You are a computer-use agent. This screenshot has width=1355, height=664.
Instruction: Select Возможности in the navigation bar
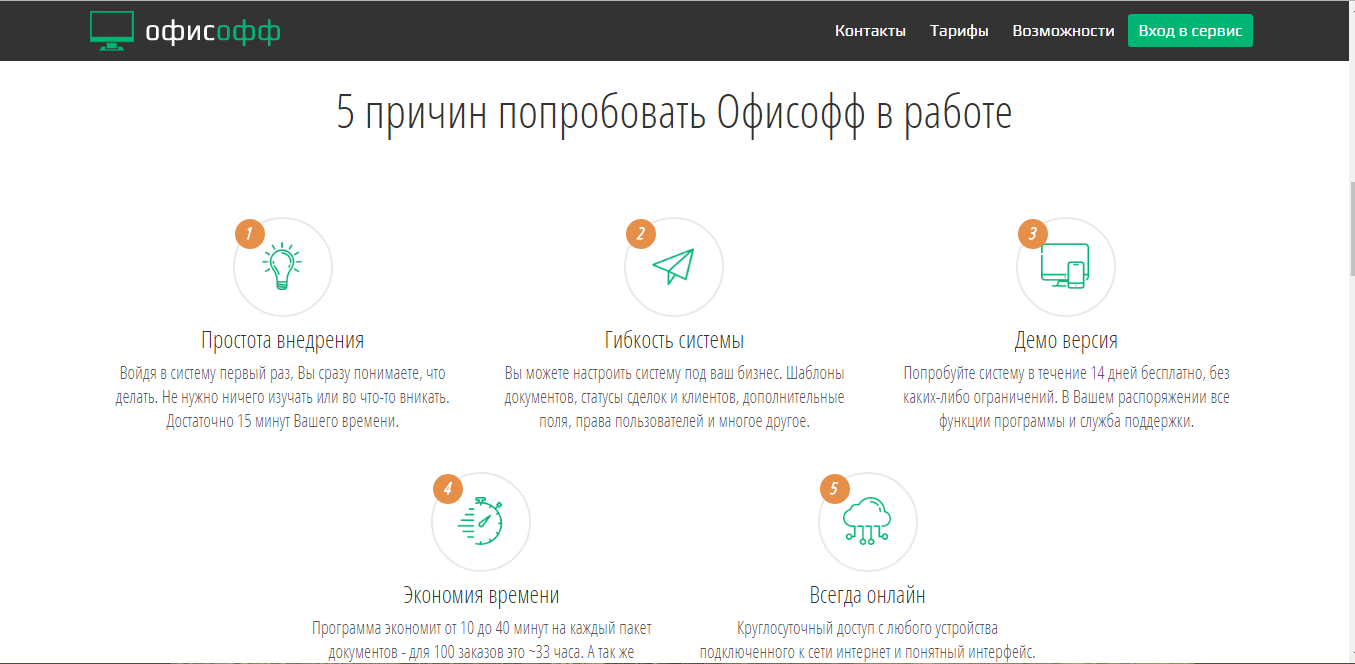pyautogui.click(x=1063, y=30)
